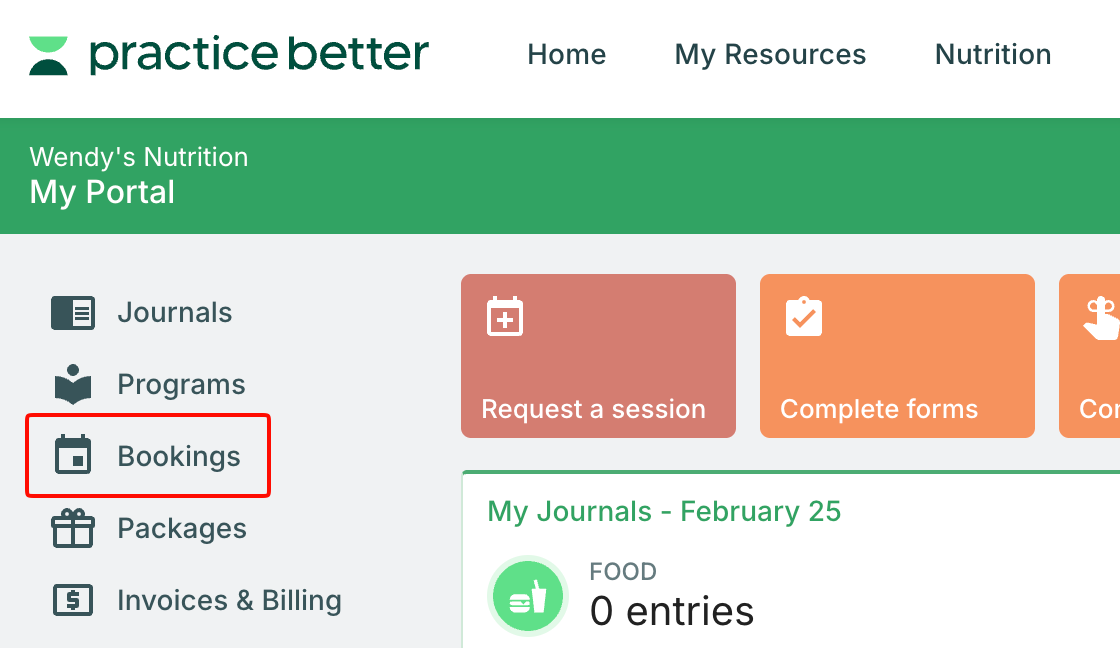Open the Packages text link in the sidebar
This screenshot has height=648, width=1120.
click(x=182, y=528)
